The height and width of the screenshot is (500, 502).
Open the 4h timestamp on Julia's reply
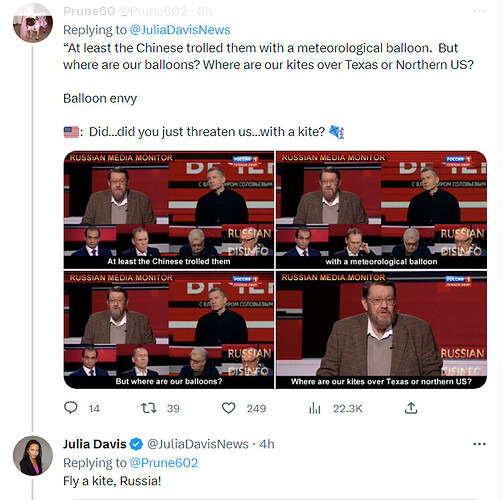tap(267, 444)
